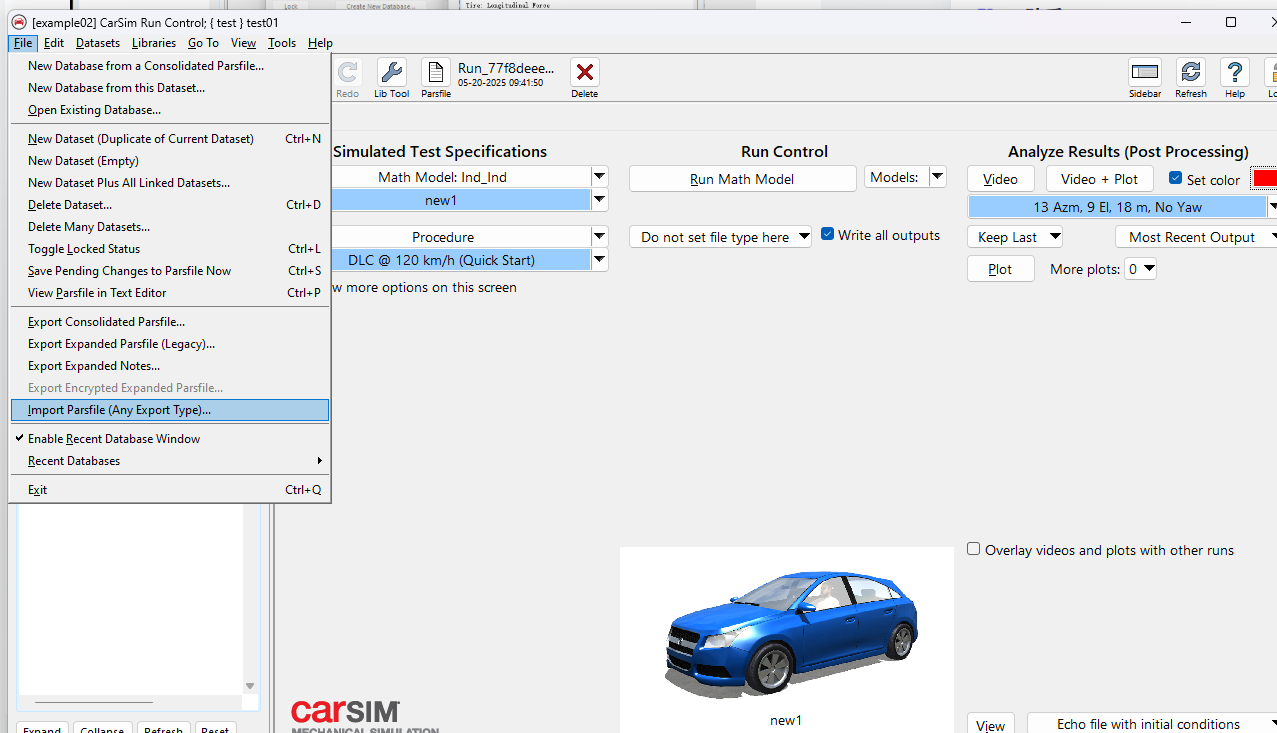This screenshot has width=1277, height=733.
Task: Open the Most Recent Output dropdown
Action: point(1196,237)
